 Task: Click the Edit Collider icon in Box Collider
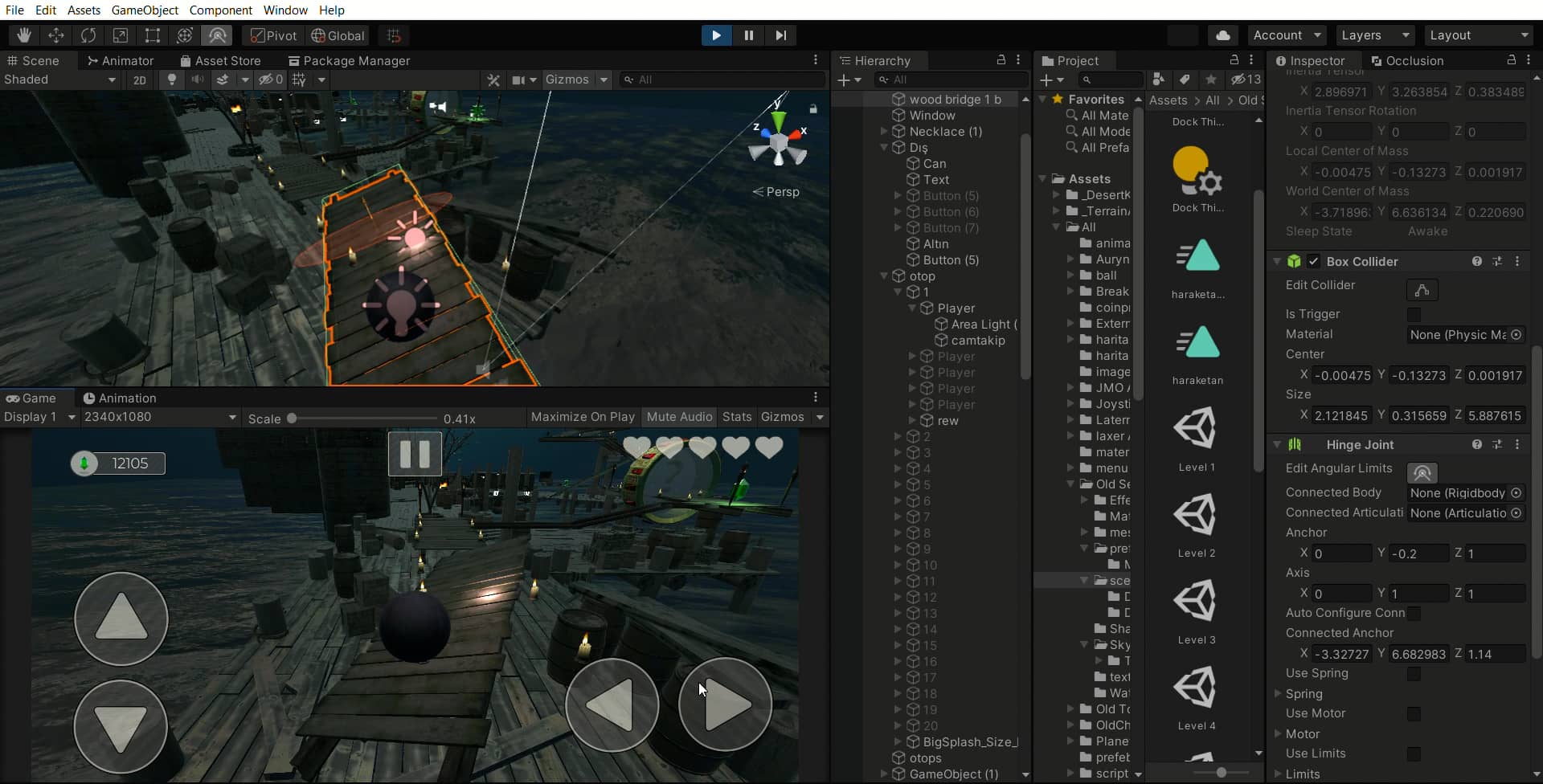pos(1421,290)
